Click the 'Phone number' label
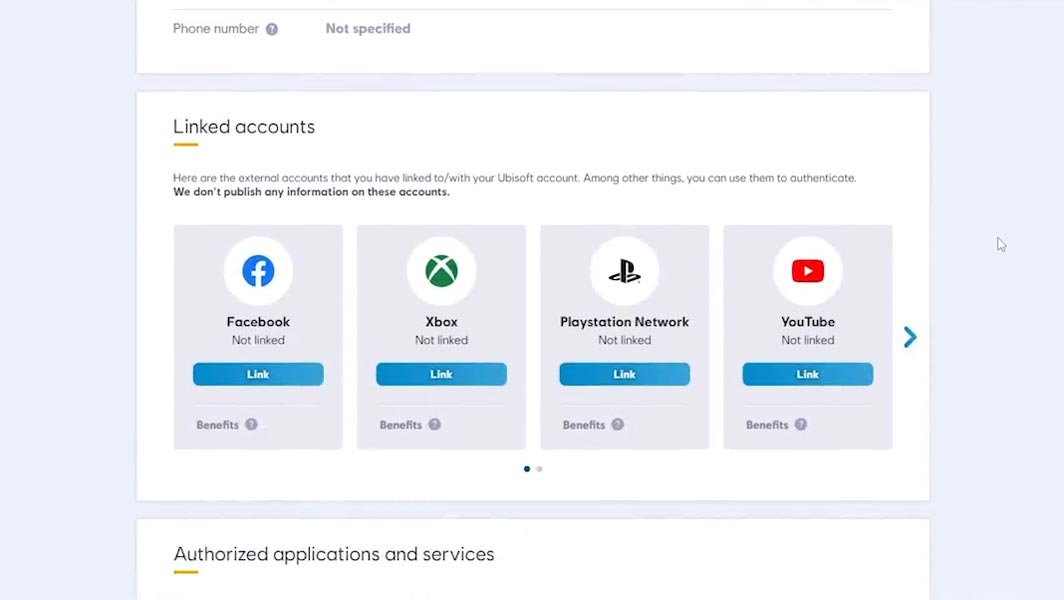 (216, 29)
